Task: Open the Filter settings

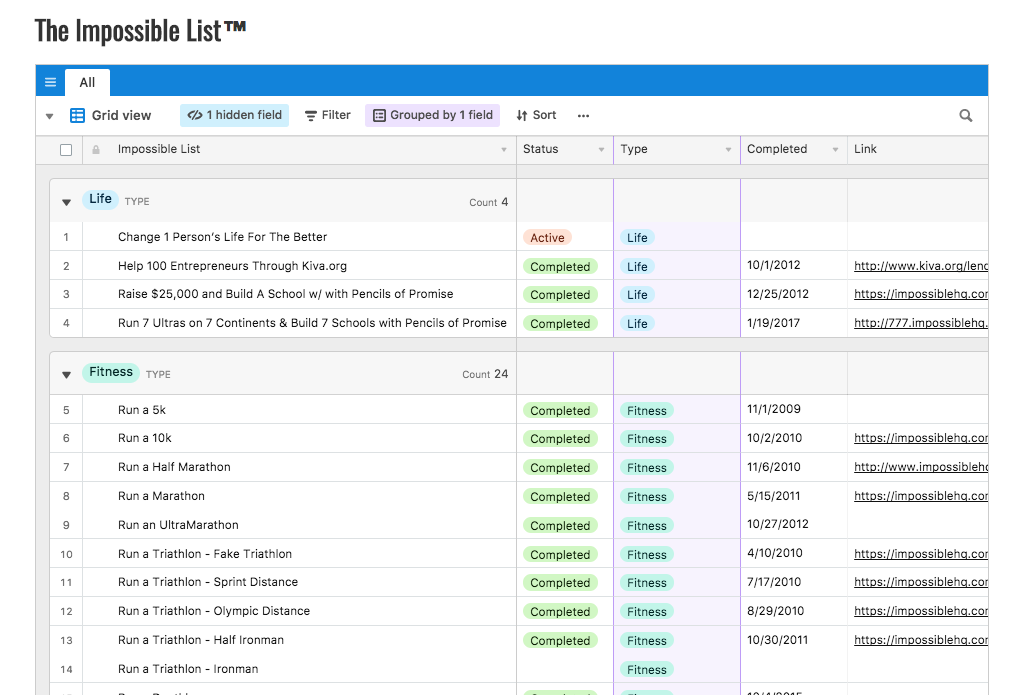Action: [327, 115]
